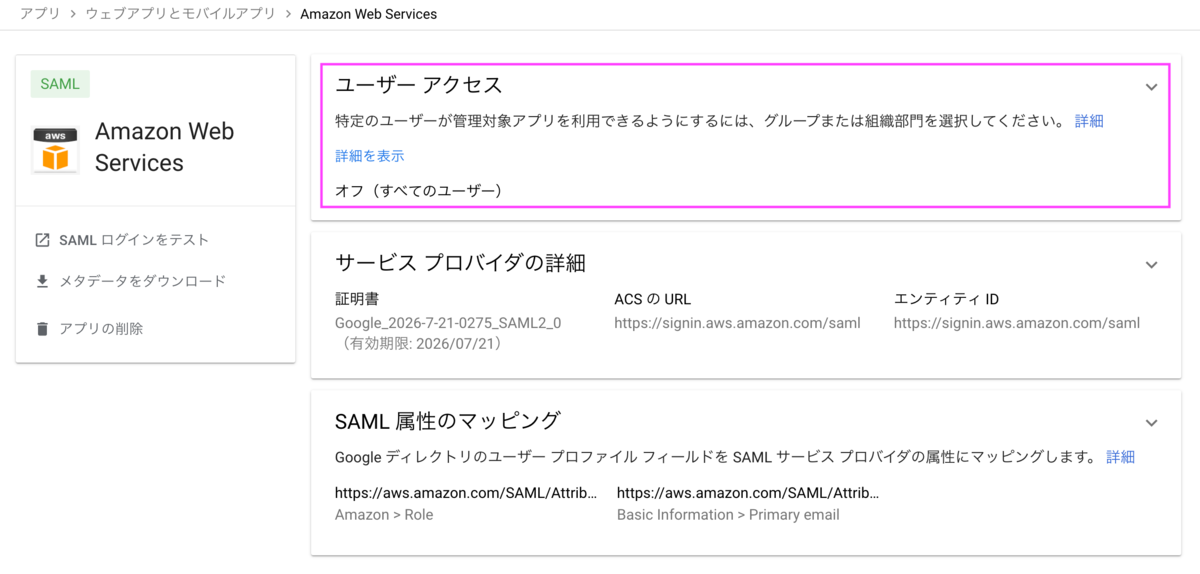Click the trash can icon for app deletion
Screen dimensions: 1200x574
tap(42, 328)
